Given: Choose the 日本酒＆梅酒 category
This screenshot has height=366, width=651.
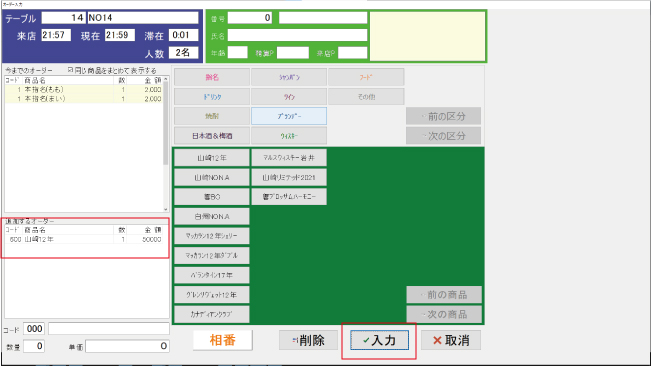Looking at the screenshot, I should [x=212, y=136].
